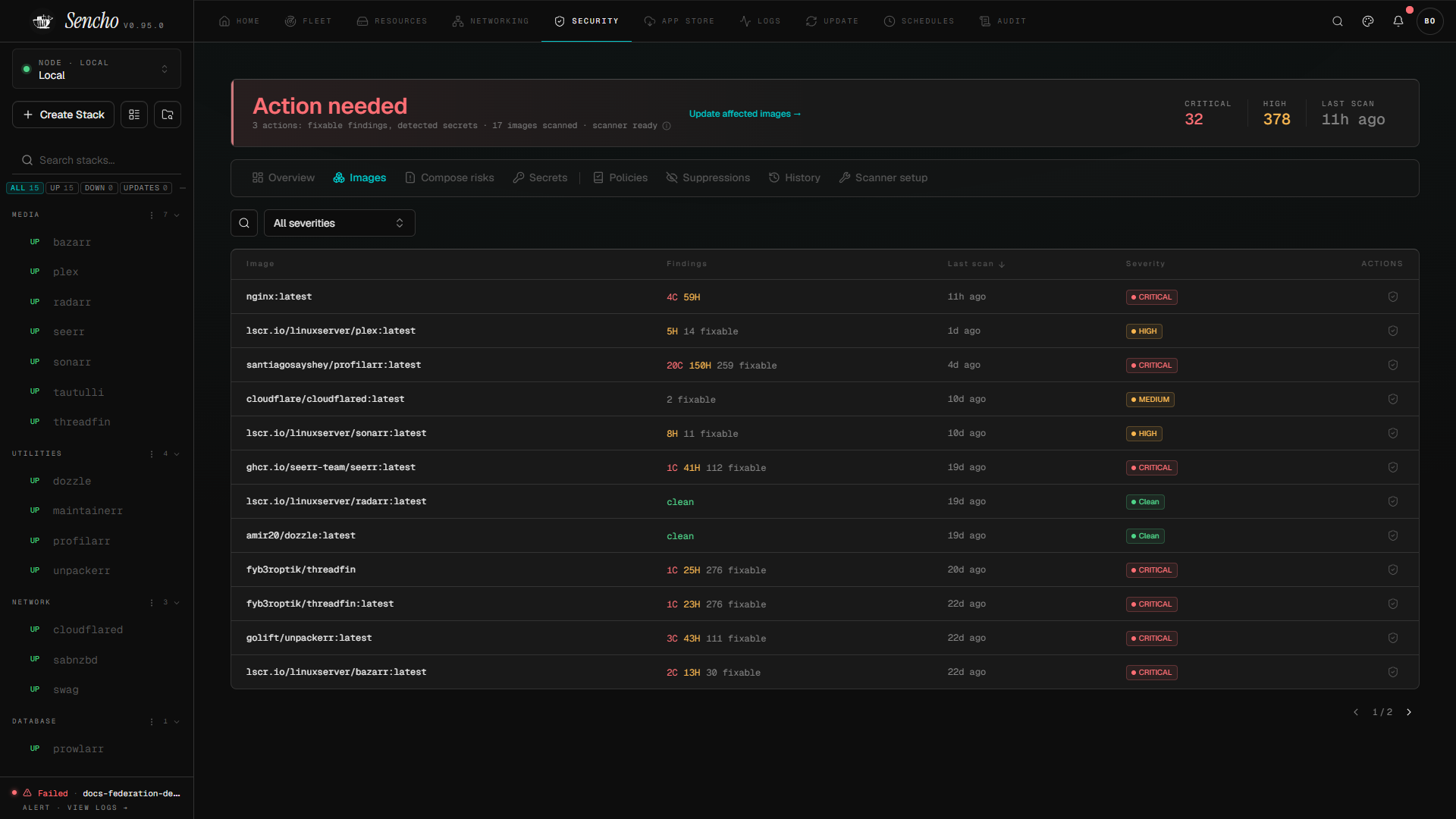Filter stacks by UPDATES 0

pos(146,188)
